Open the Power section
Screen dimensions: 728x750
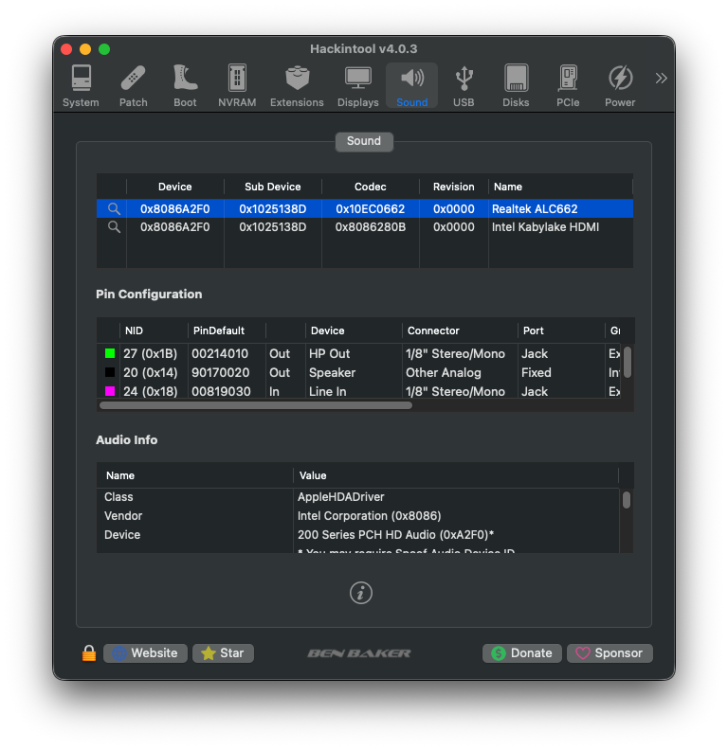620,86
